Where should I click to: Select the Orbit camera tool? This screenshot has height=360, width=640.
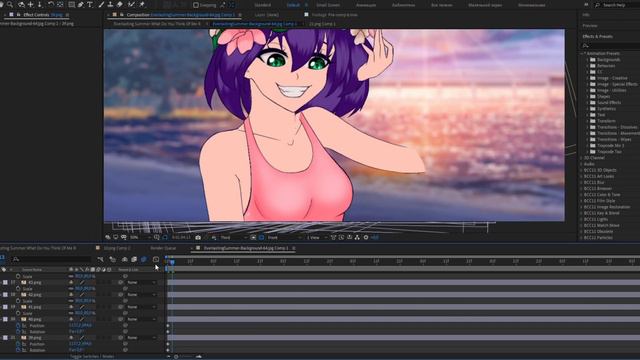tap(21, 4)
